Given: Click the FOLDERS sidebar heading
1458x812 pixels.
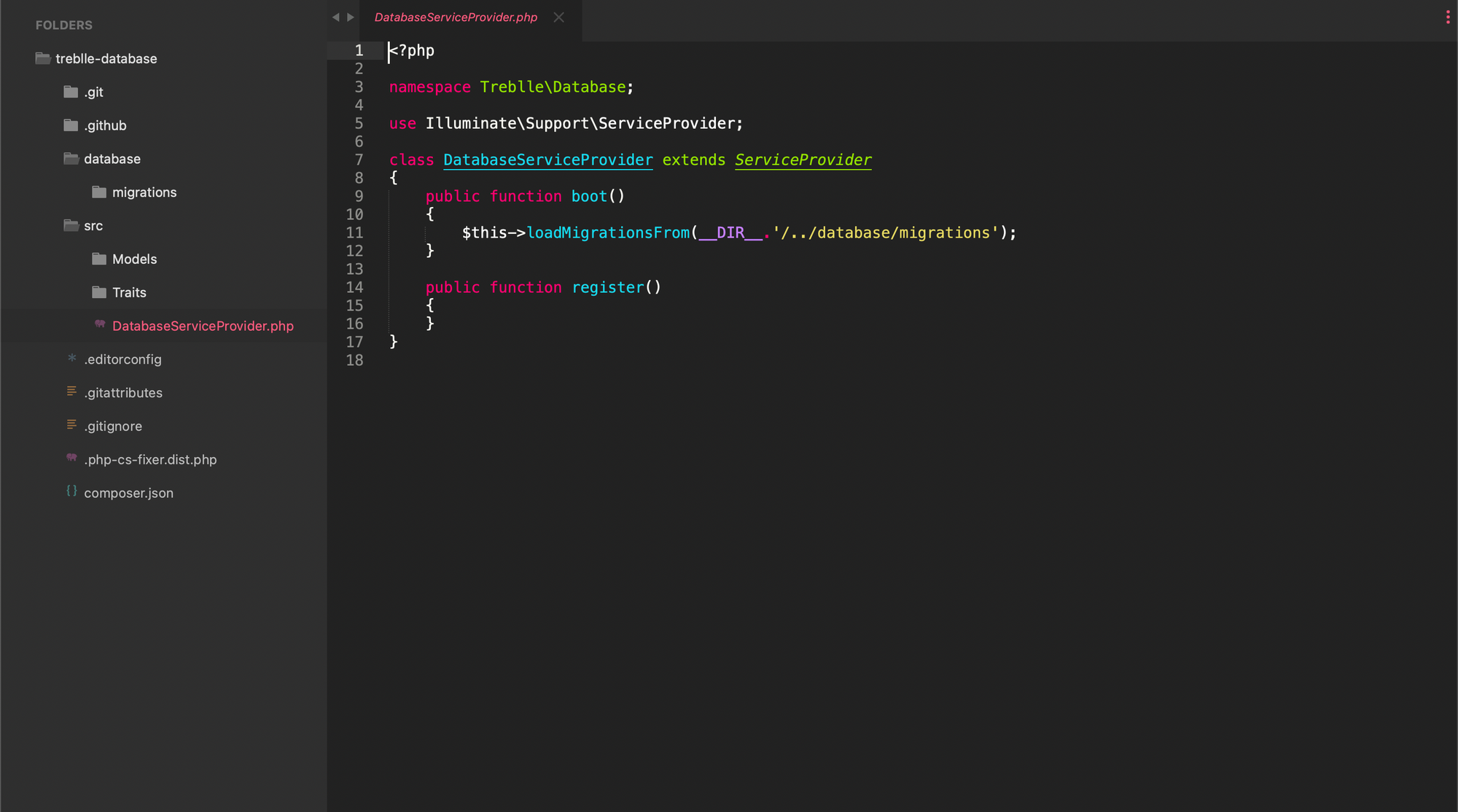Looking at the screenshot, I should point(64,25).
